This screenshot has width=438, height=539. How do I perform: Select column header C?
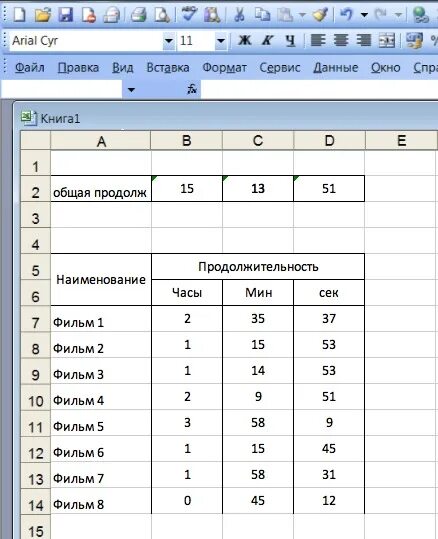click(258, 141)
